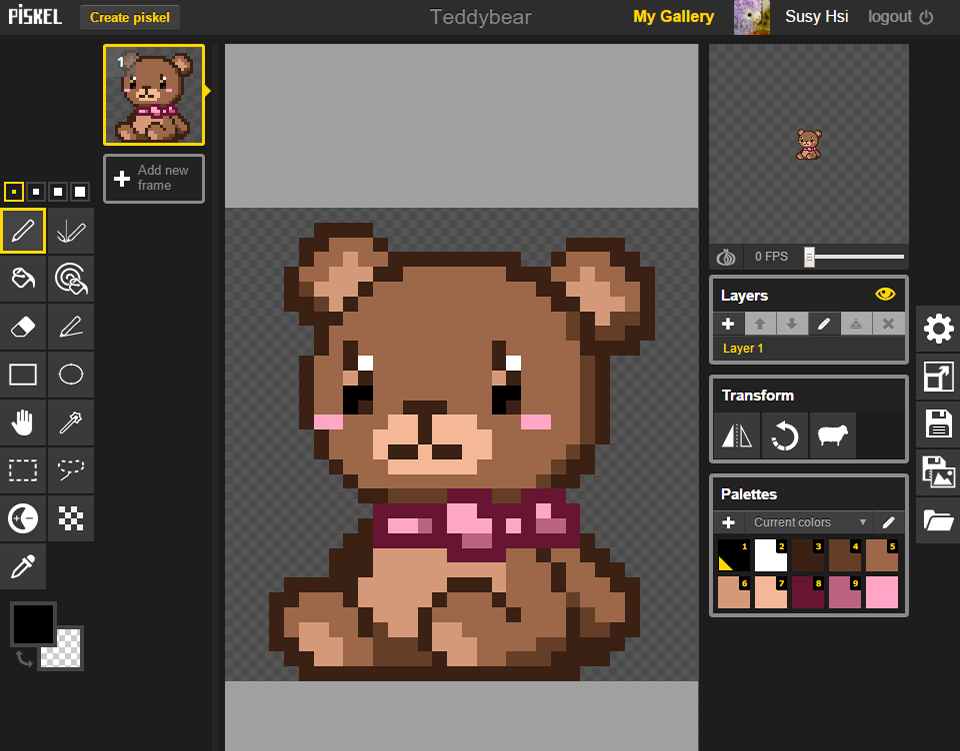960x751 pixels.
Task: Select the Rectangle selection tool
Action: (23, 470)
